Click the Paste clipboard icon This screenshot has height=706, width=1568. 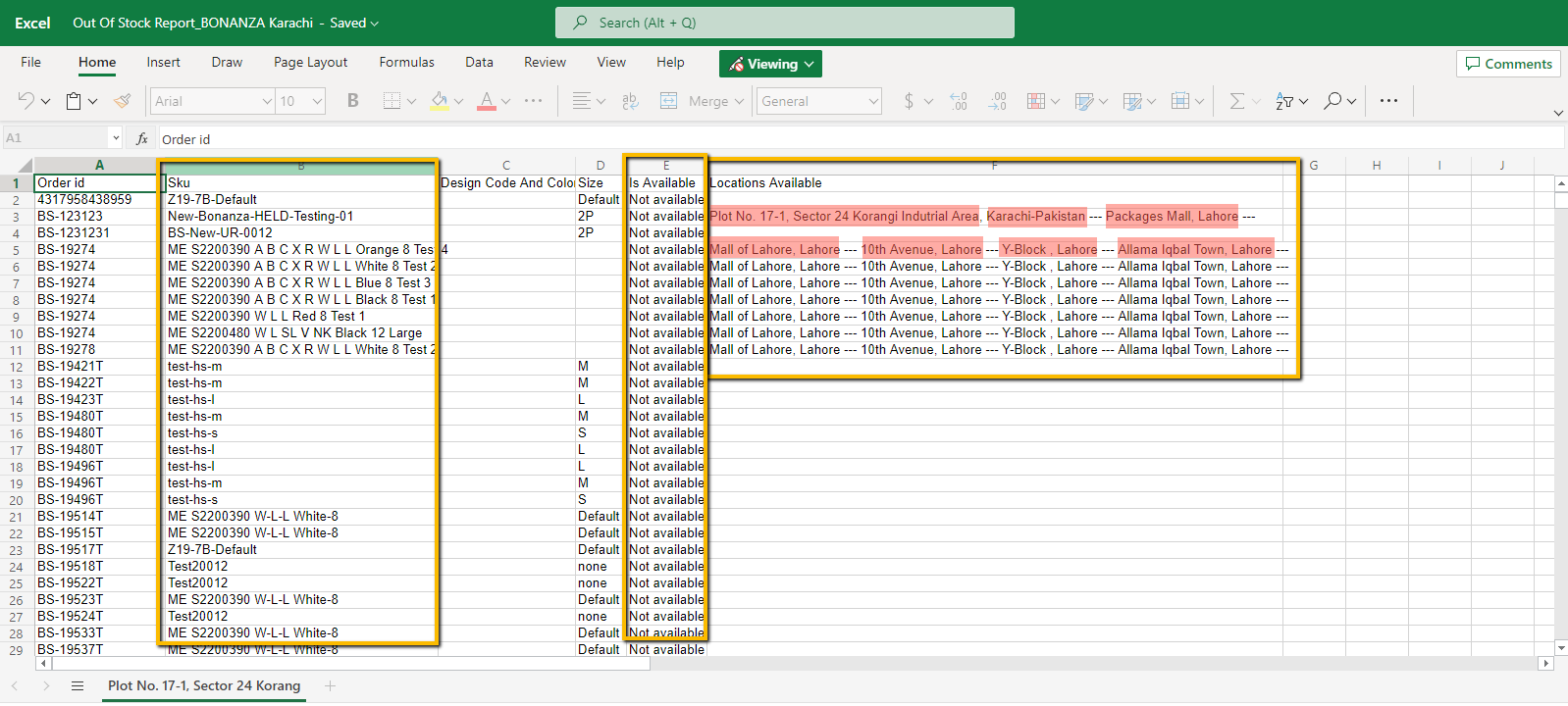74,101
